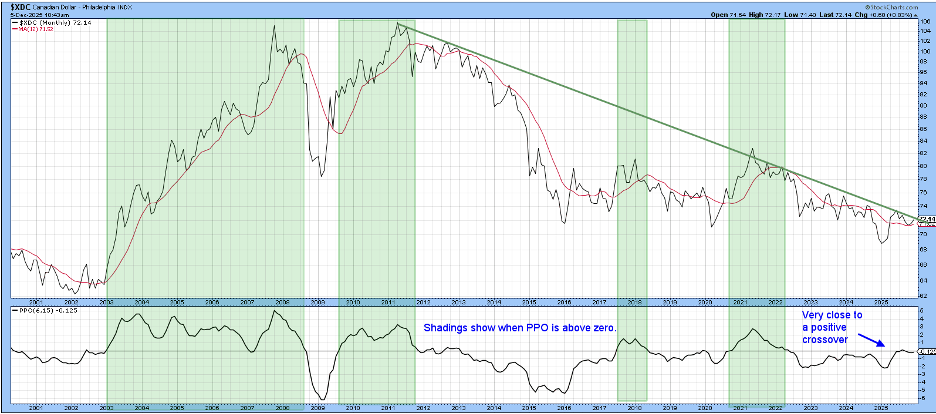The image size is (936, 414).
Task: Click the narrow green shaded band near 2018
Action: click(x=632, y=150)
